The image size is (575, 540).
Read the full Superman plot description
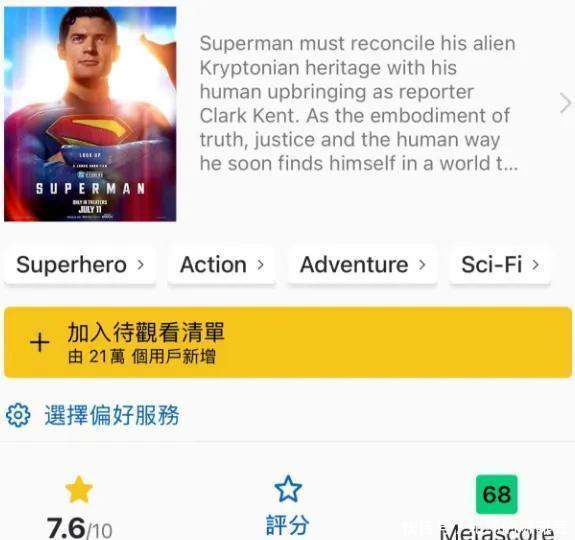pyautogui.click(x=358, y=103)
